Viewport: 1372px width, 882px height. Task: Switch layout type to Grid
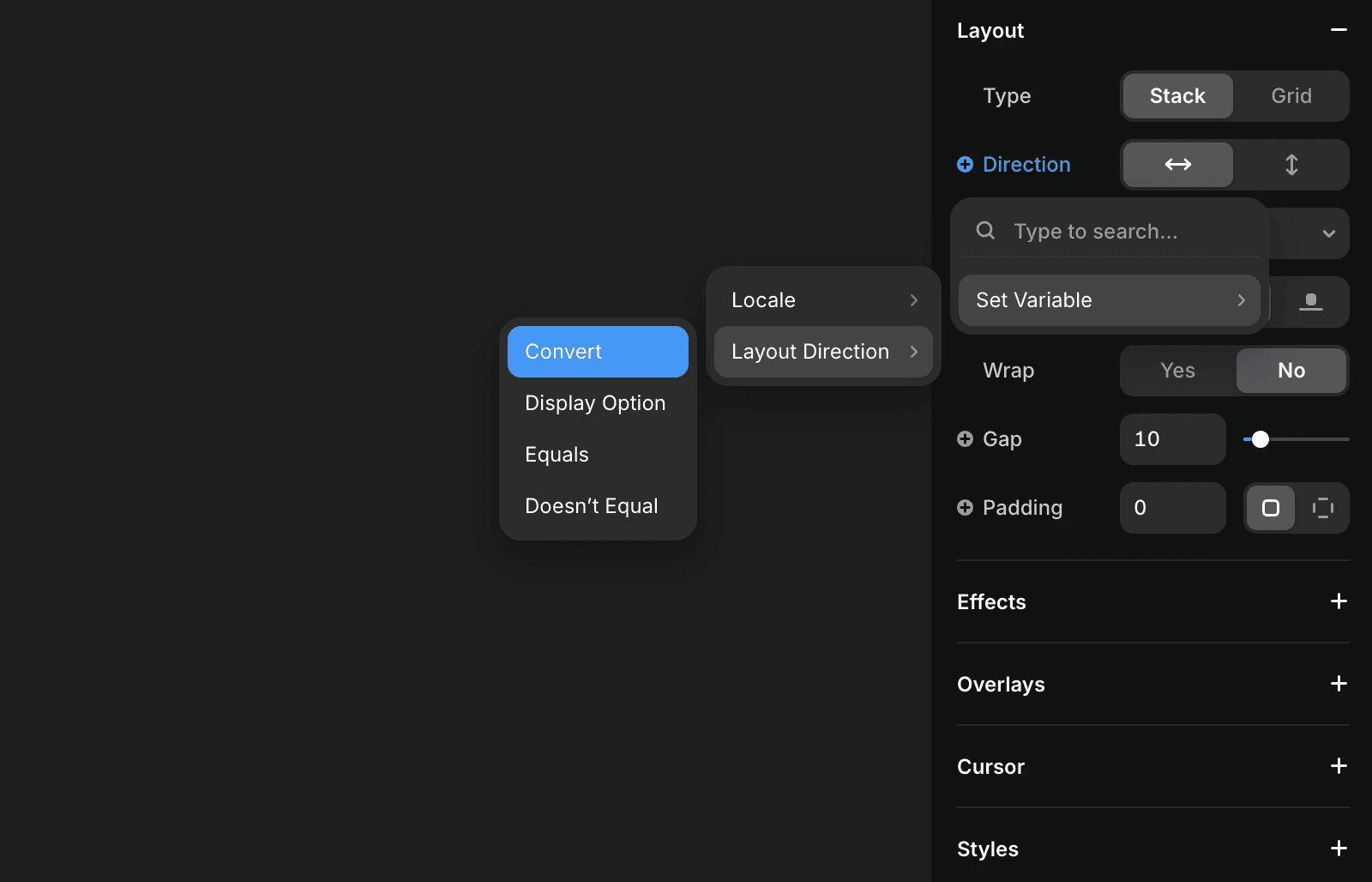(1290, 96)
